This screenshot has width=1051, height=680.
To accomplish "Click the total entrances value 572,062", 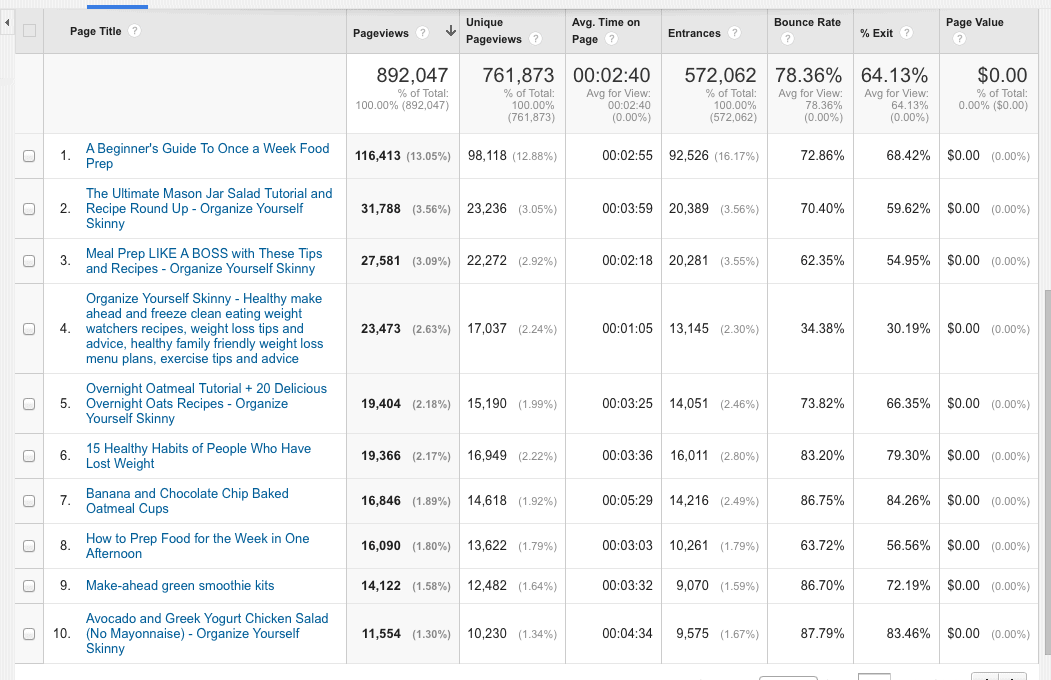I will click(x=721, y=75).
